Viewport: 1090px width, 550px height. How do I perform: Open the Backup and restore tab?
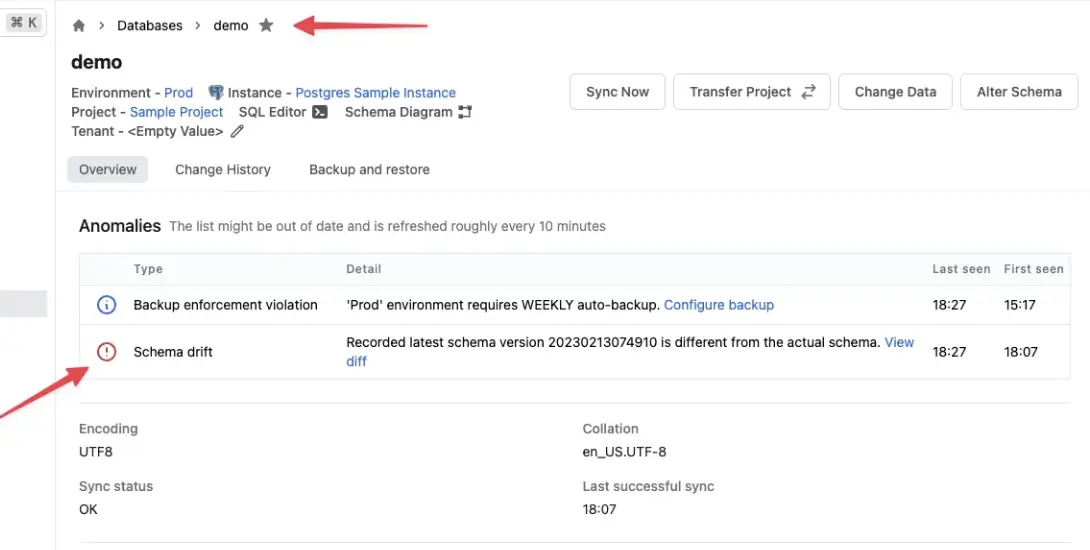(369, 170)
